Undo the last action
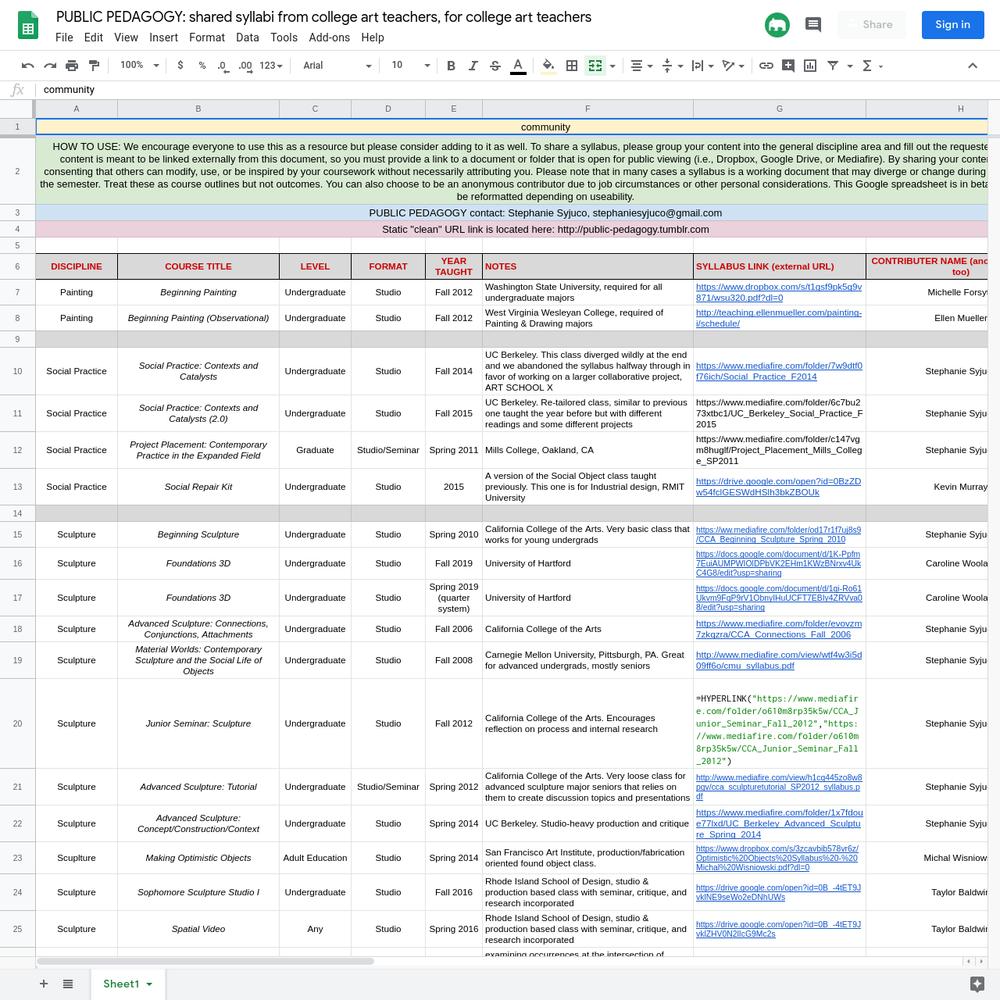Screen dimensions: 1000x1000 27,66
